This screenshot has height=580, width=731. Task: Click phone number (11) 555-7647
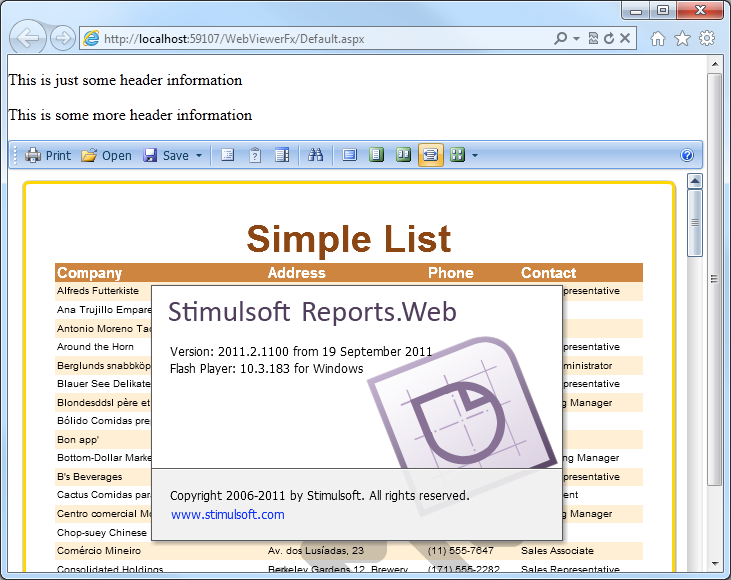[x=461, y=551]
